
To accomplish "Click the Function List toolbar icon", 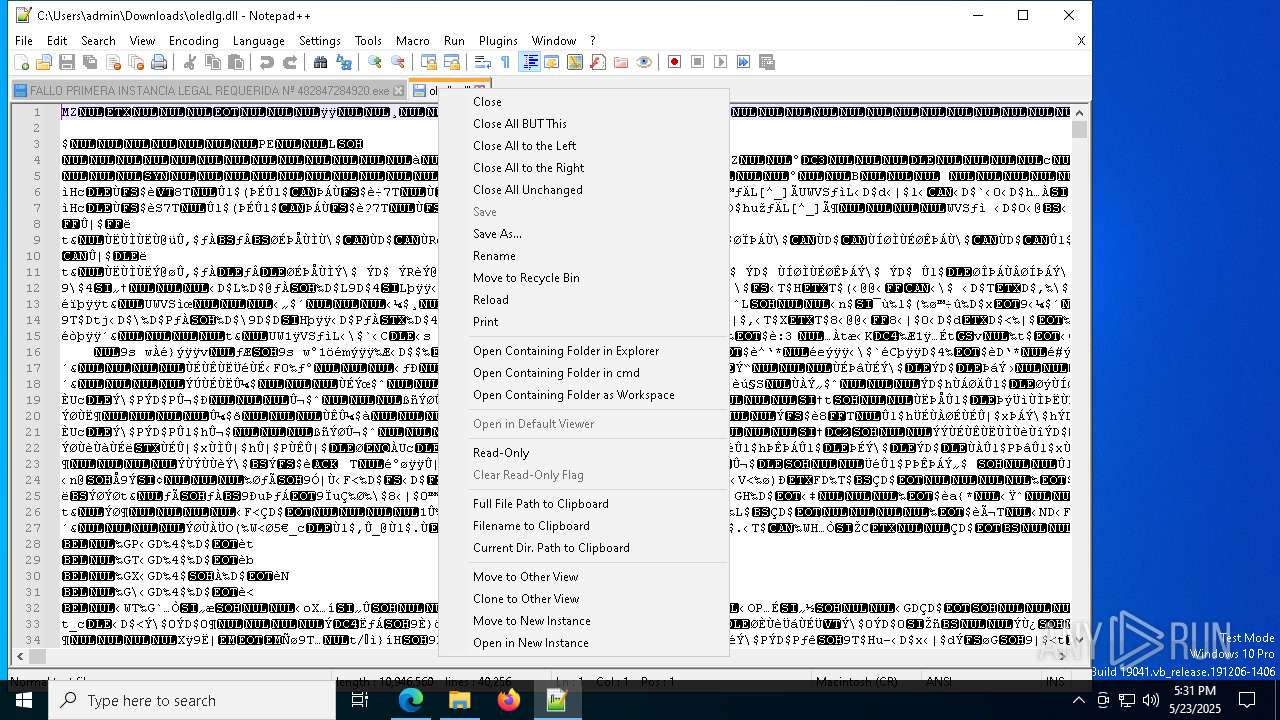I will tap(598, 62).
